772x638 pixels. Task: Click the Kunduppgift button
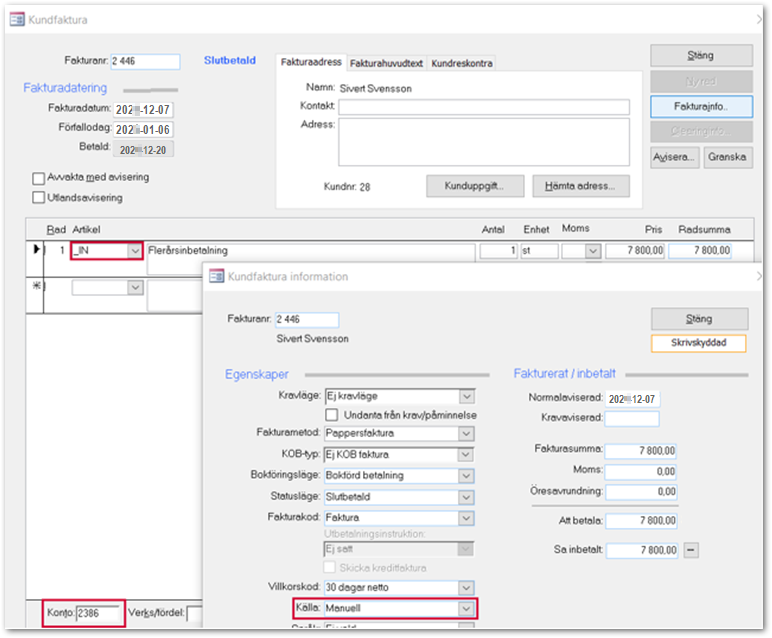point(477,186)
